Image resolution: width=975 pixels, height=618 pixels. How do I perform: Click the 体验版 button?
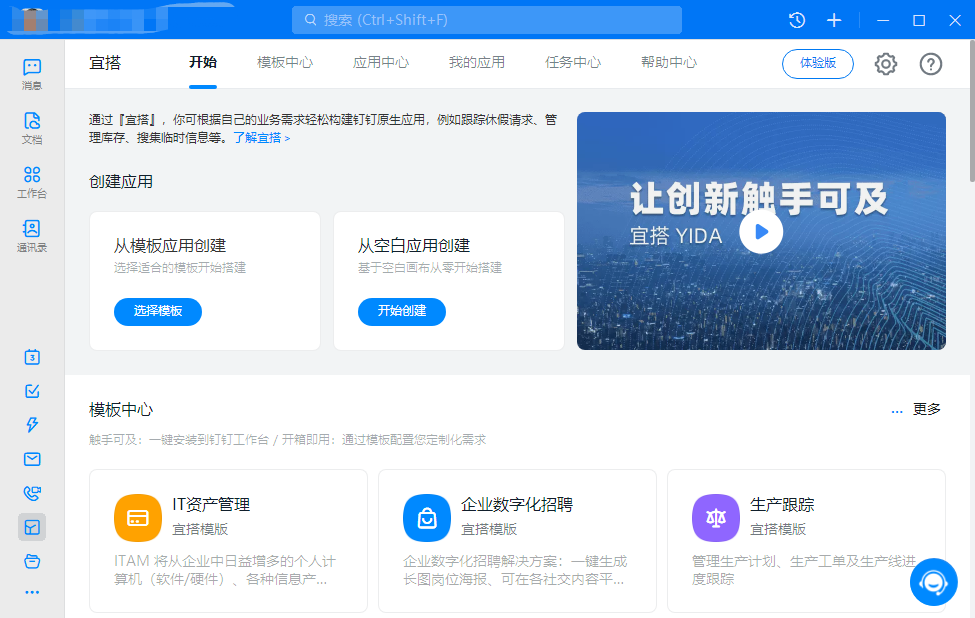pos(818,63)
